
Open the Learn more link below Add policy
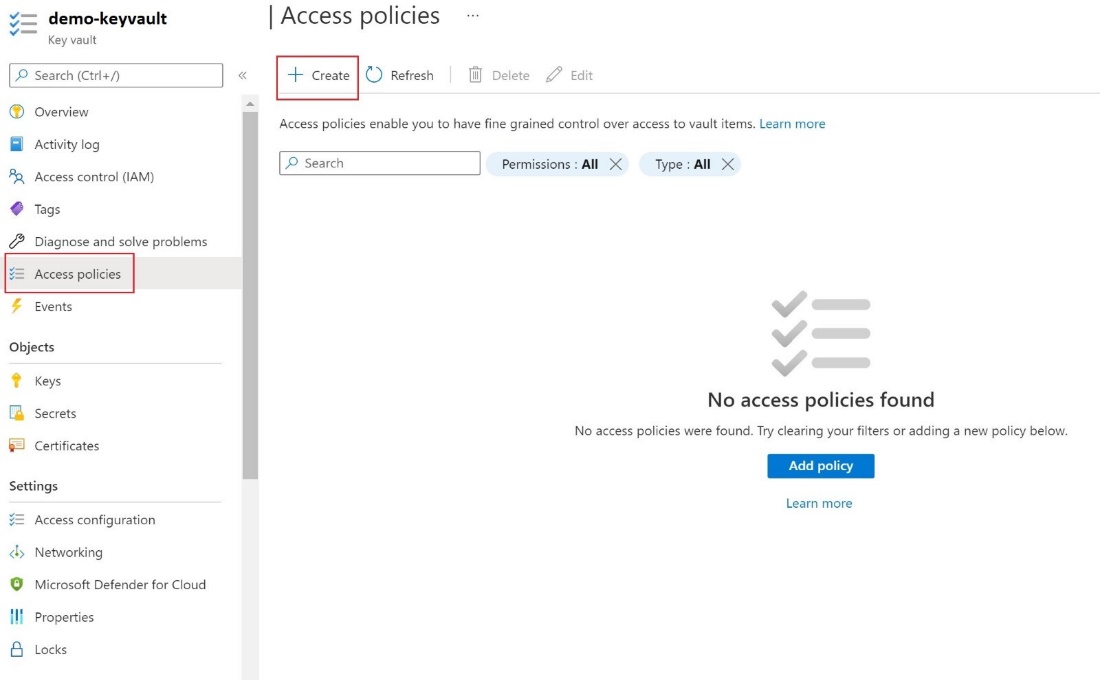pos(820,502)
